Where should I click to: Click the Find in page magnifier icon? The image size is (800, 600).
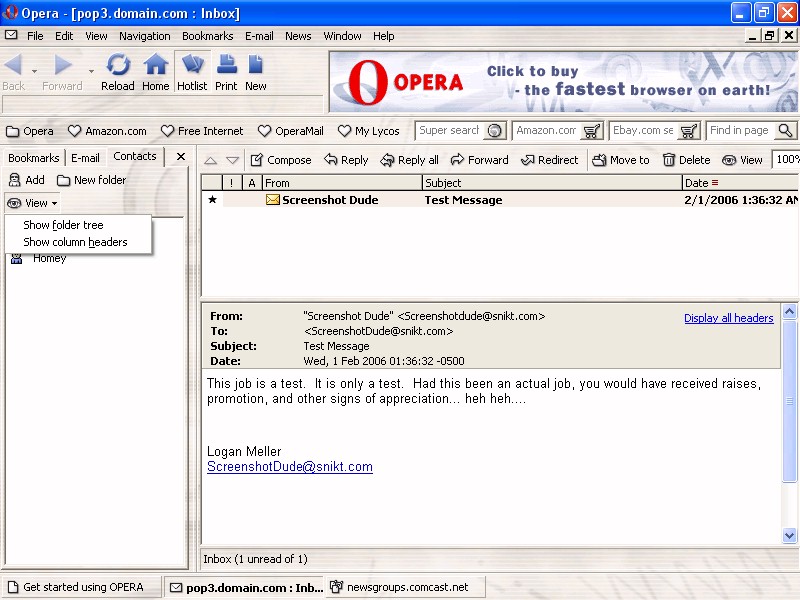click(x=786, y=131)
